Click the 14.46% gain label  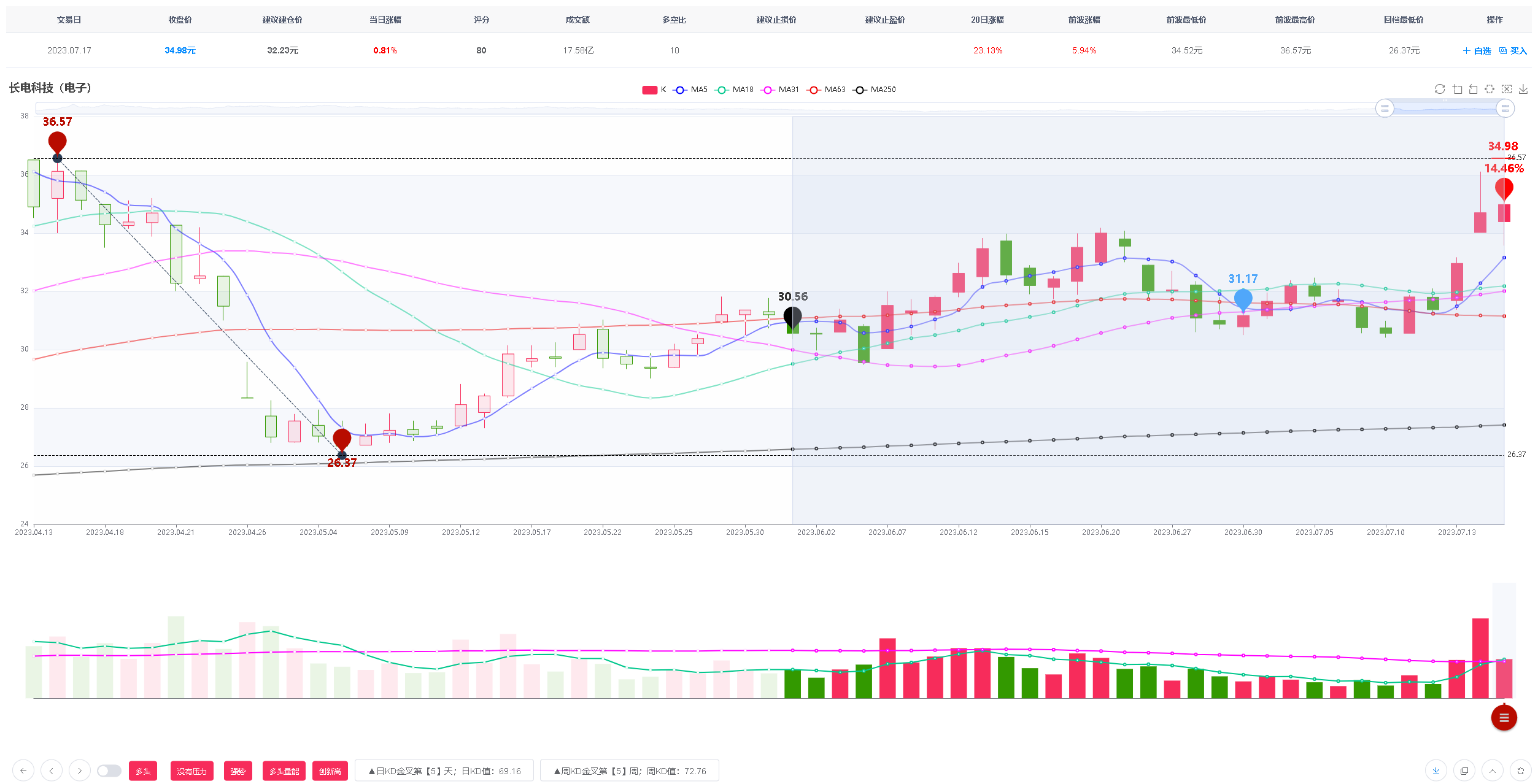click(1504, 168)
